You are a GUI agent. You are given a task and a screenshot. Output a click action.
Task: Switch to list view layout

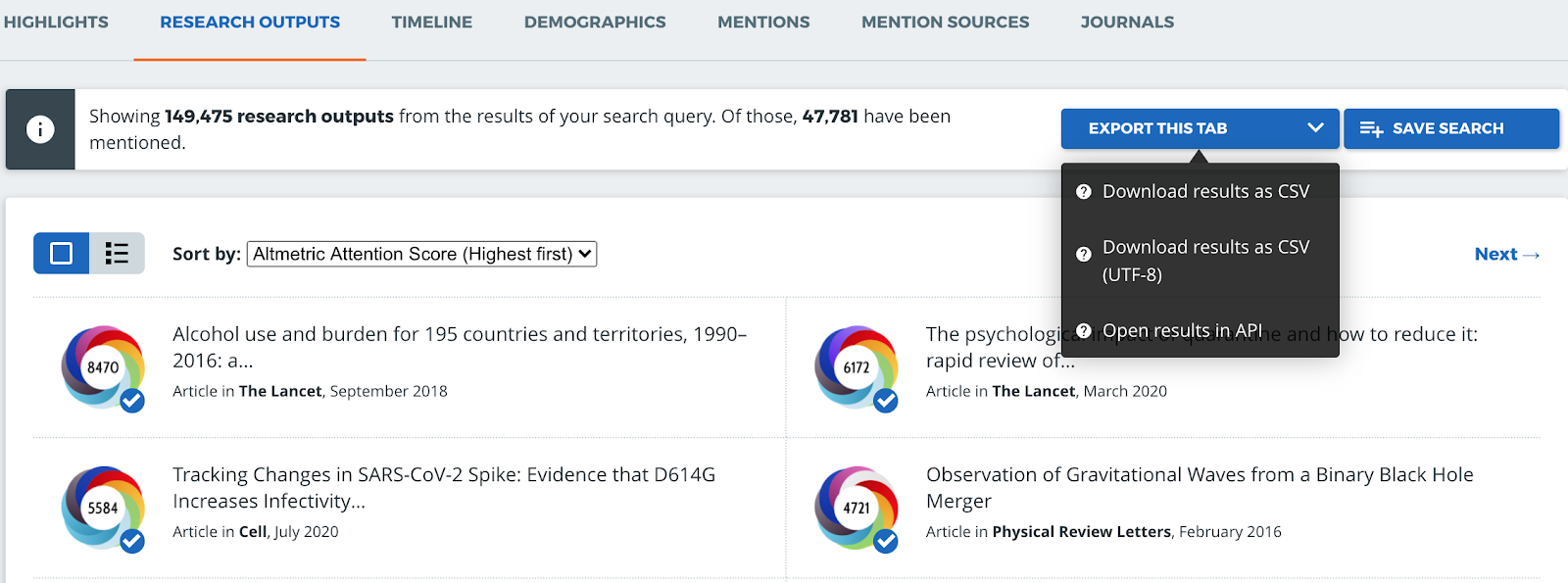coord(117,254)
